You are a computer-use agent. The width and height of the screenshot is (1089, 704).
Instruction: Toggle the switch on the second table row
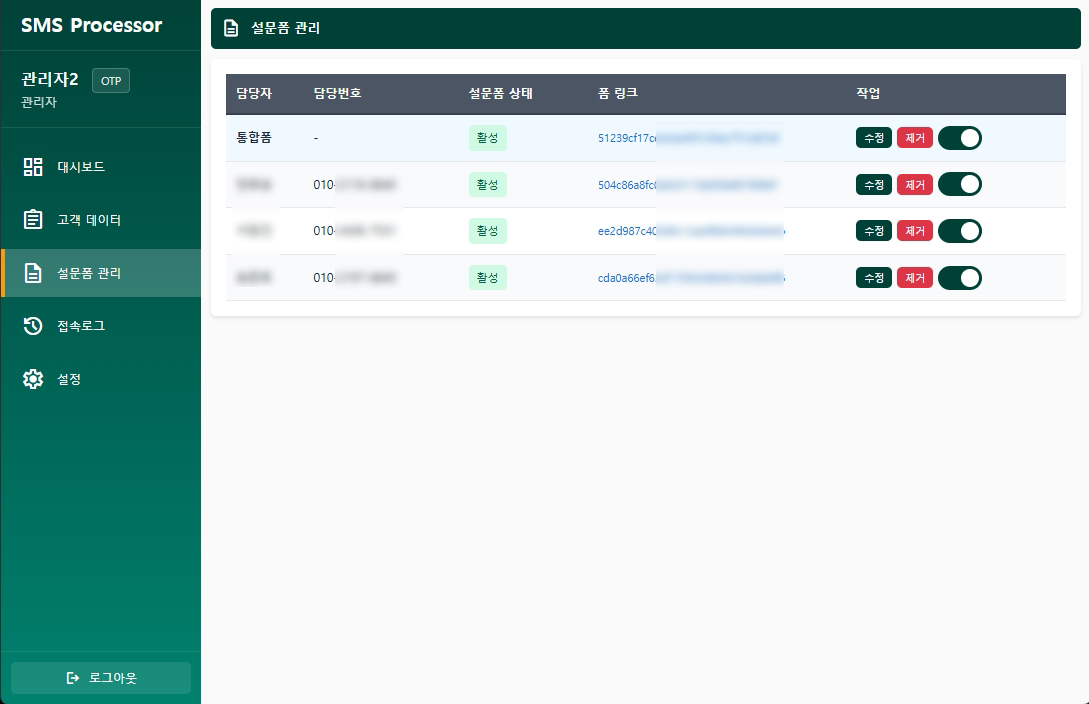pos(959,184)
